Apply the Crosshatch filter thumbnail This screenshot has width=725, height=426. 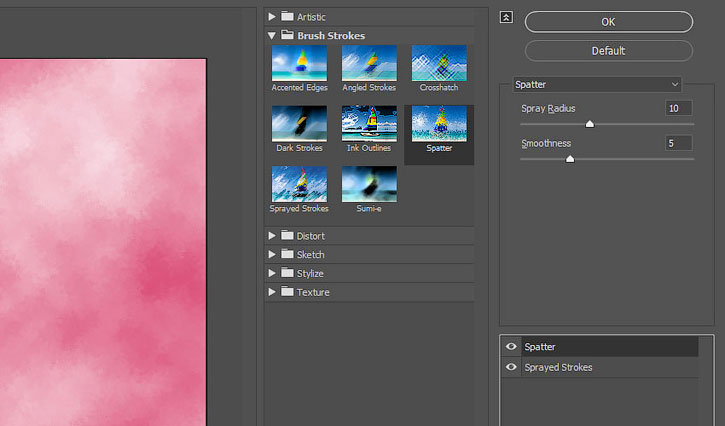coord(439,63)
